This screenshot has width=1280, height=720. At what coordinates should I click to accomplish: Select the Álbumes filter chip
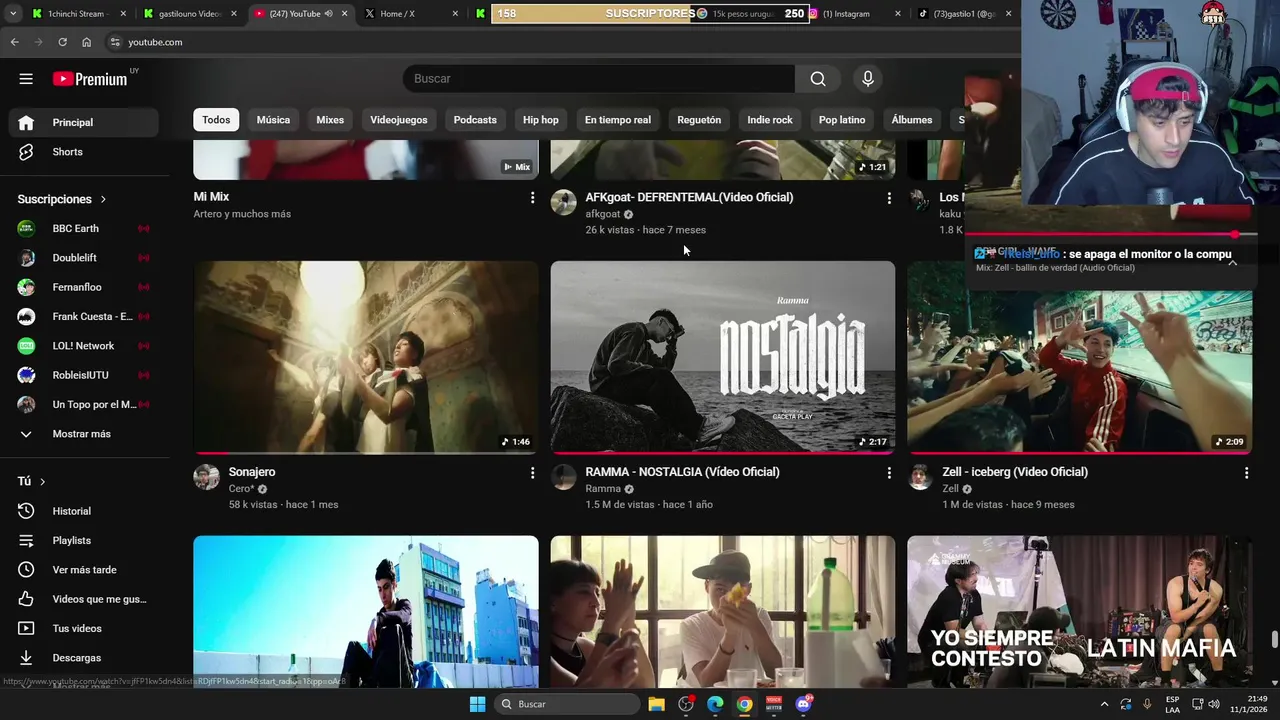click(x=912, y=120)
